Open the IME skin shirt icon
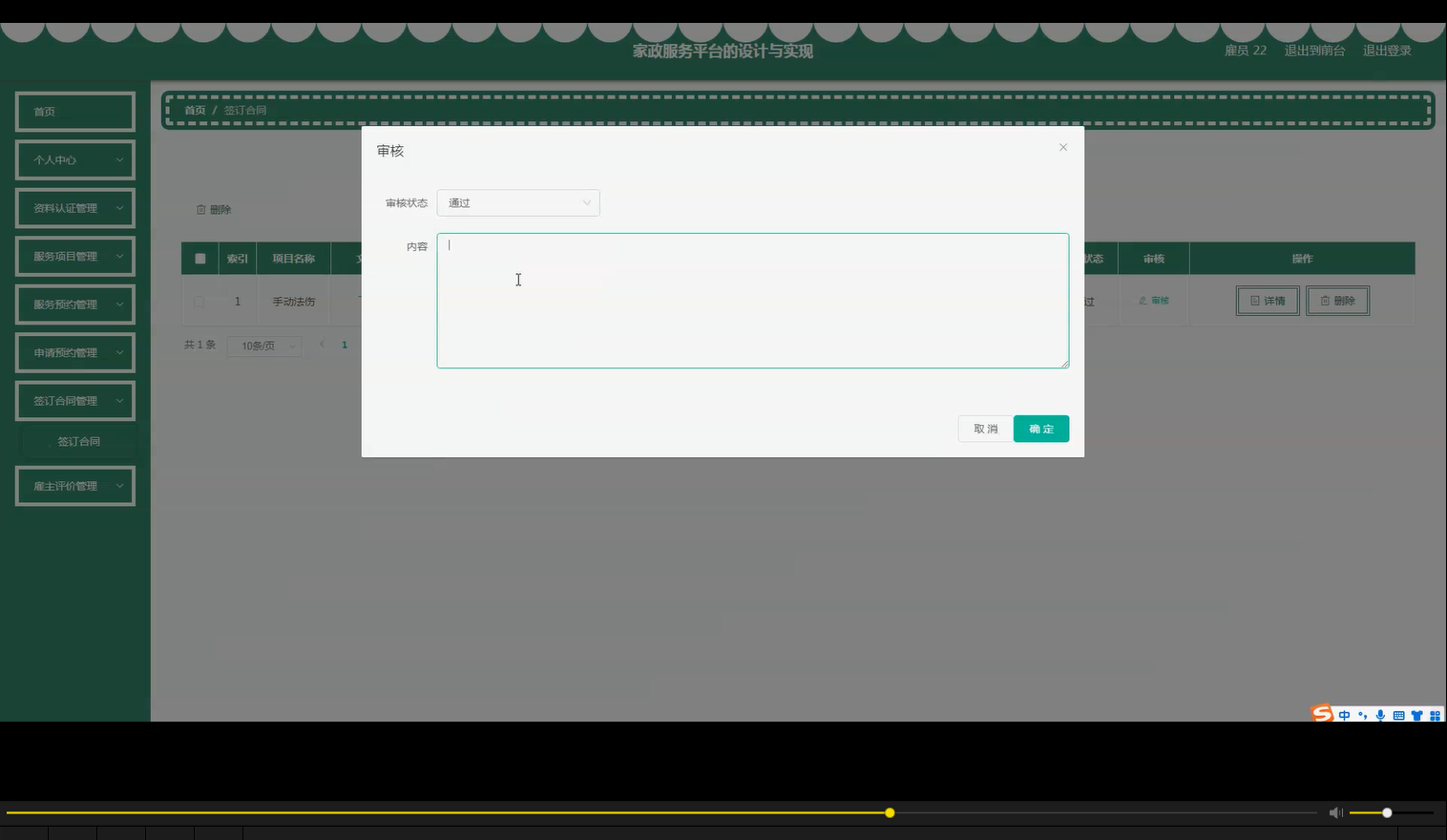 click(x=1416, y=715)
